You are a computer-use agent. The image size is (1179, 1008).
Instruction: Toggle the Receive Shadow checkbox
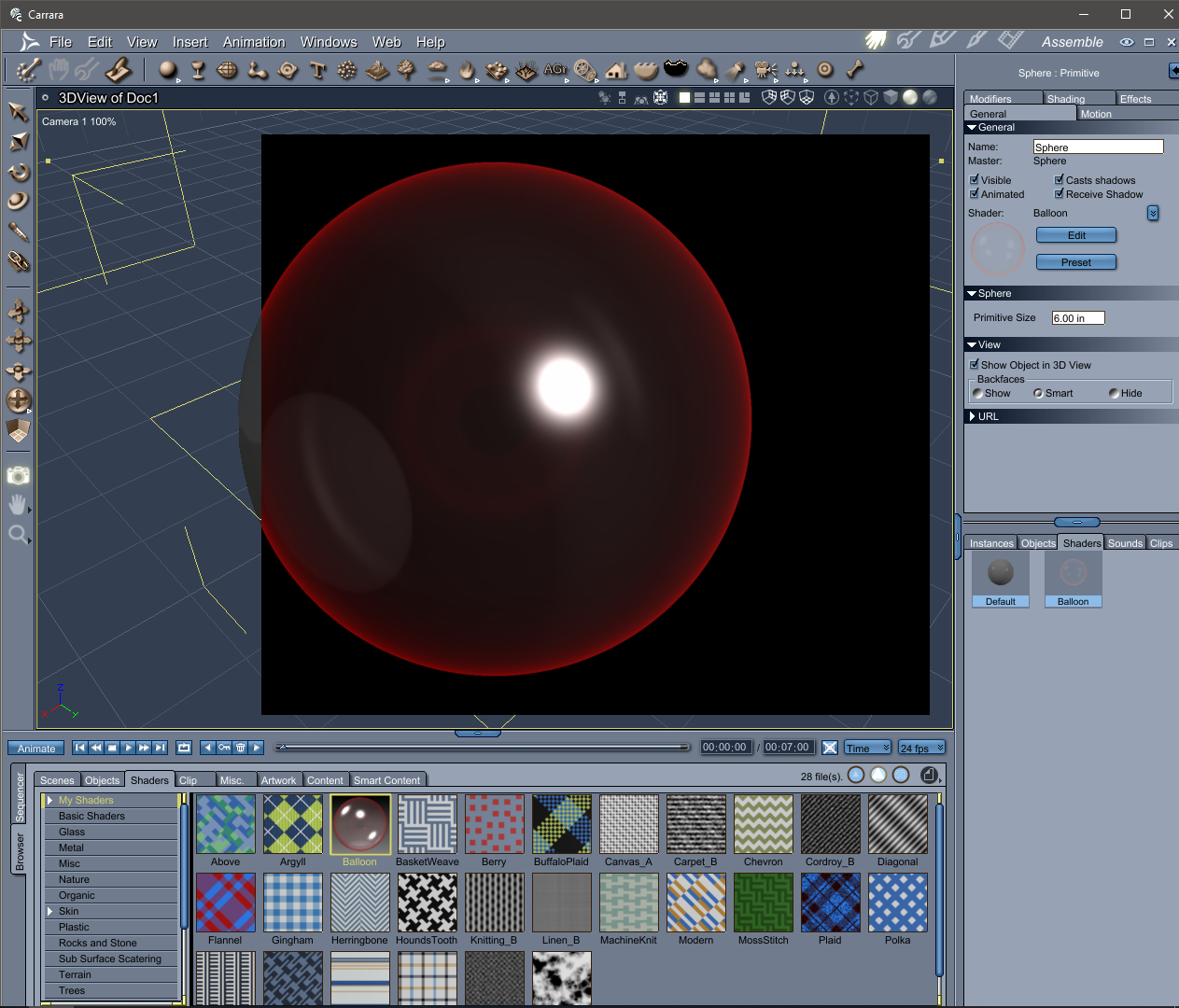pyautogui.click(x=1060, y=194)
